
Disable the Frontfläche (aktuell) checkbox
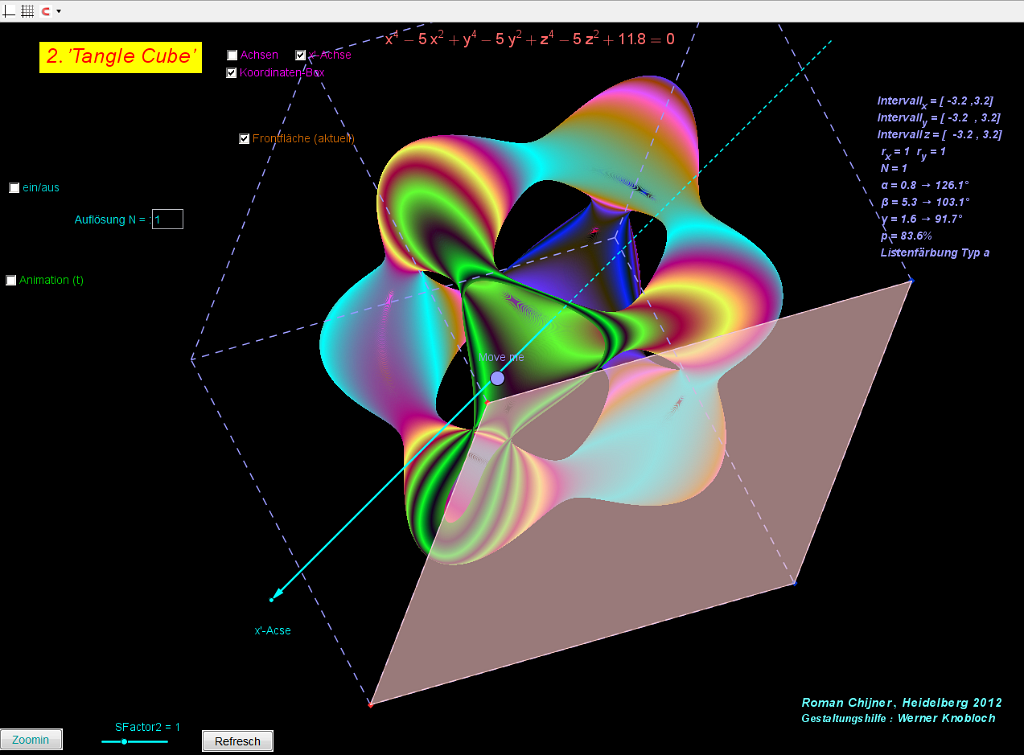point(244,139)
